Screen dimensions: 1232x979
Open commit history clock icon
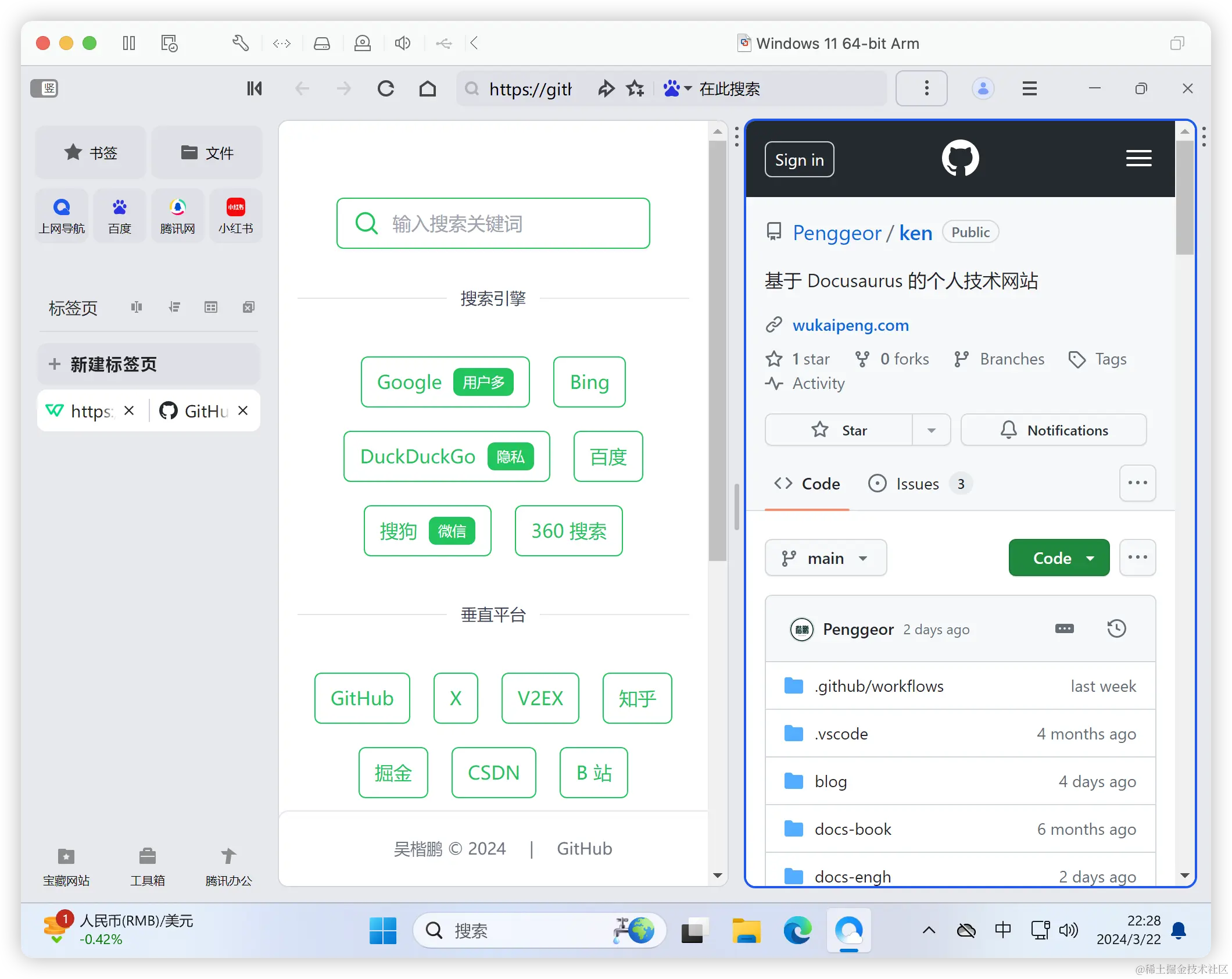(1116, 628)
